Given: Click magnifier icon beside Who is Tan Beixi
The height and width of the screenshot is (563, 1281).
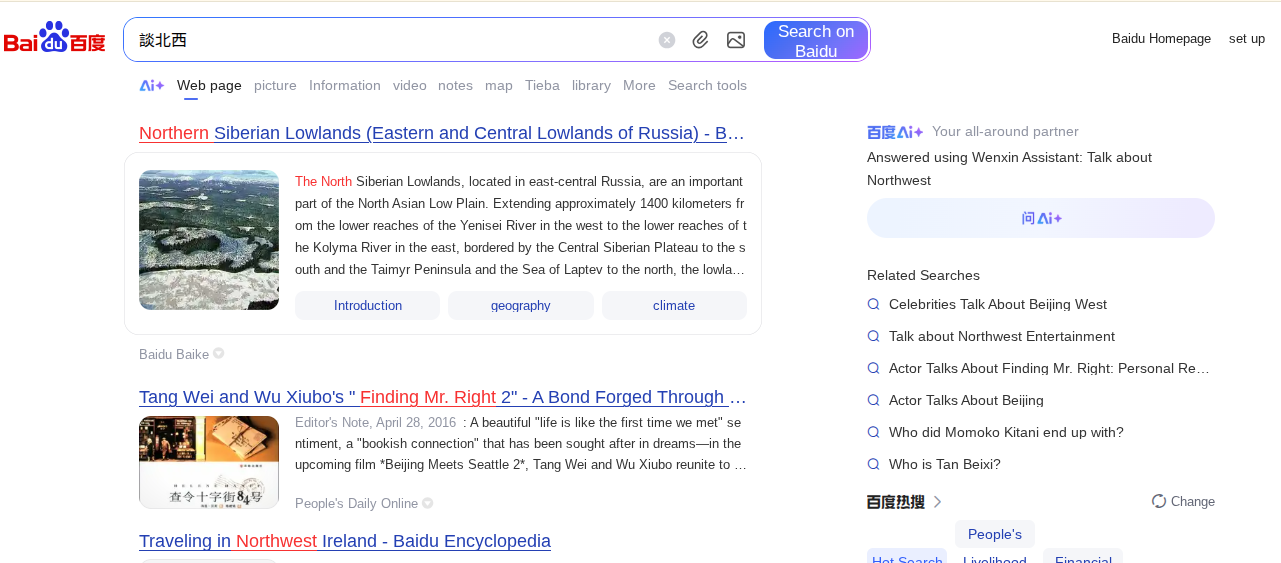Looking at the screenshot, I should coord(873,464).
